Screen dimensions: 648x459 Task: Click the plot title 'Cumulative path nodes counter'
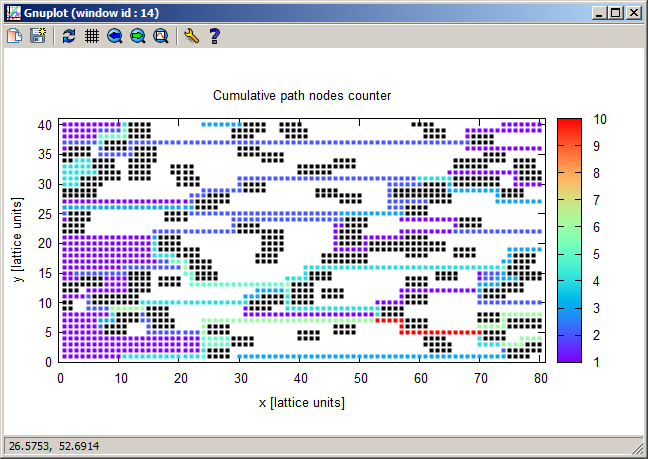point(302,95)
